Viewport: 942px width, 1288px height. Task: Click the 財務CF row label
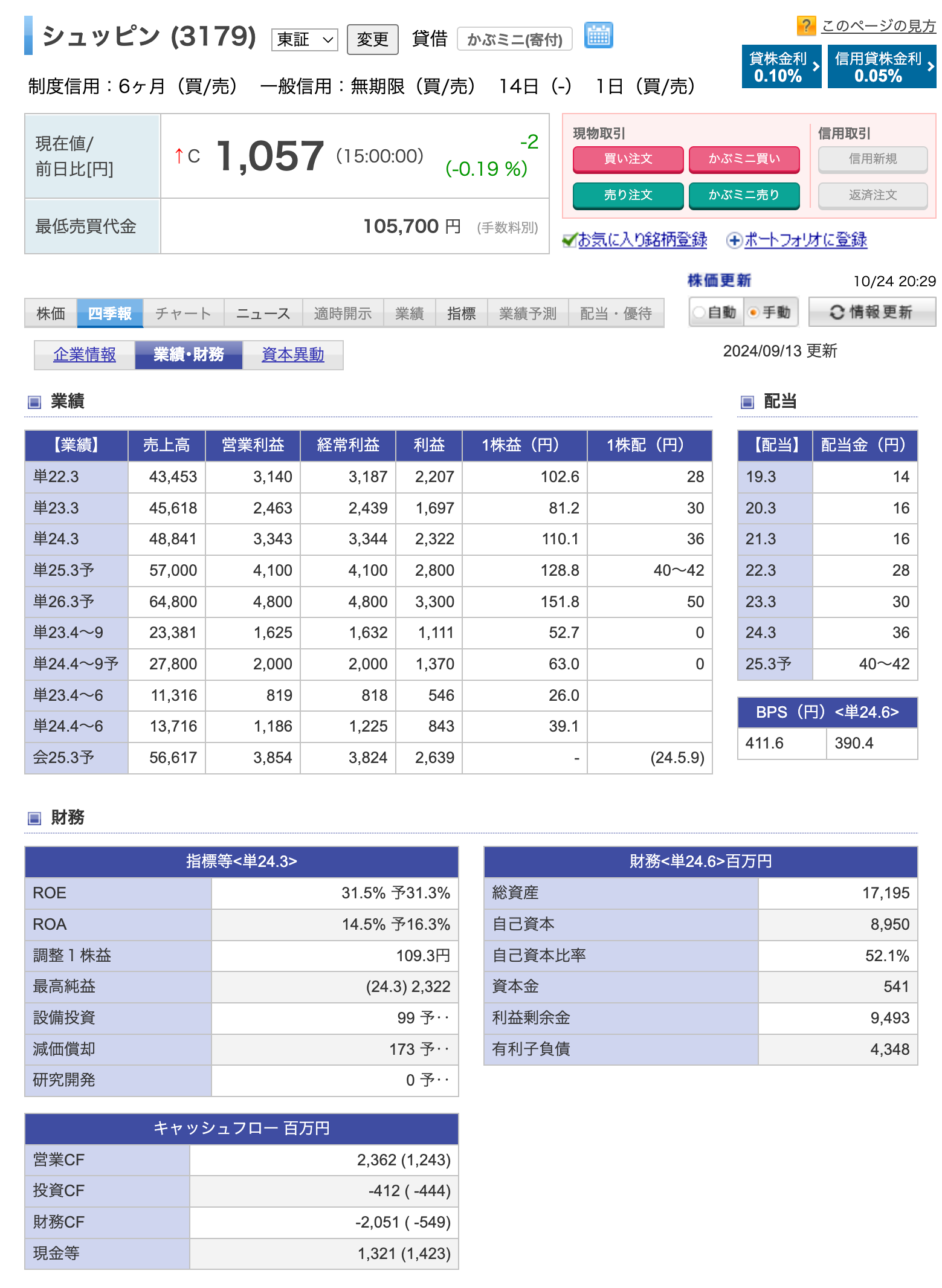108,1222
